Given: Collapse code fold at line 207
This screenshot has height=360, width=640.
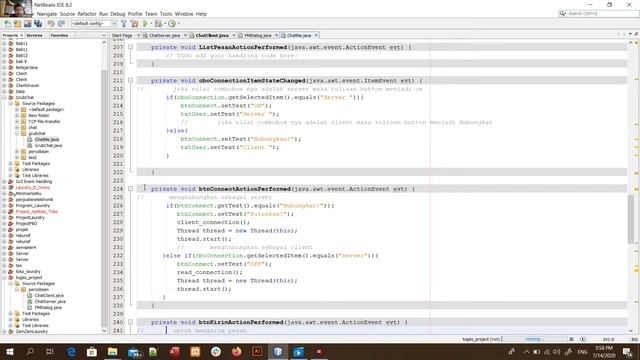Looking at the screenshot, I should 131,47.
